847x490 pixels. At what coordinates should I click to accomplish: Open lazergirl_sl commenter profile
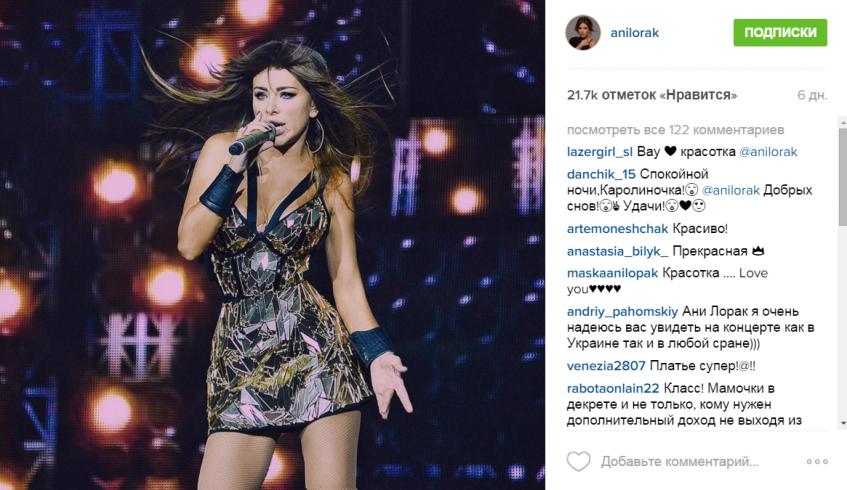click(x=600, y=152)
